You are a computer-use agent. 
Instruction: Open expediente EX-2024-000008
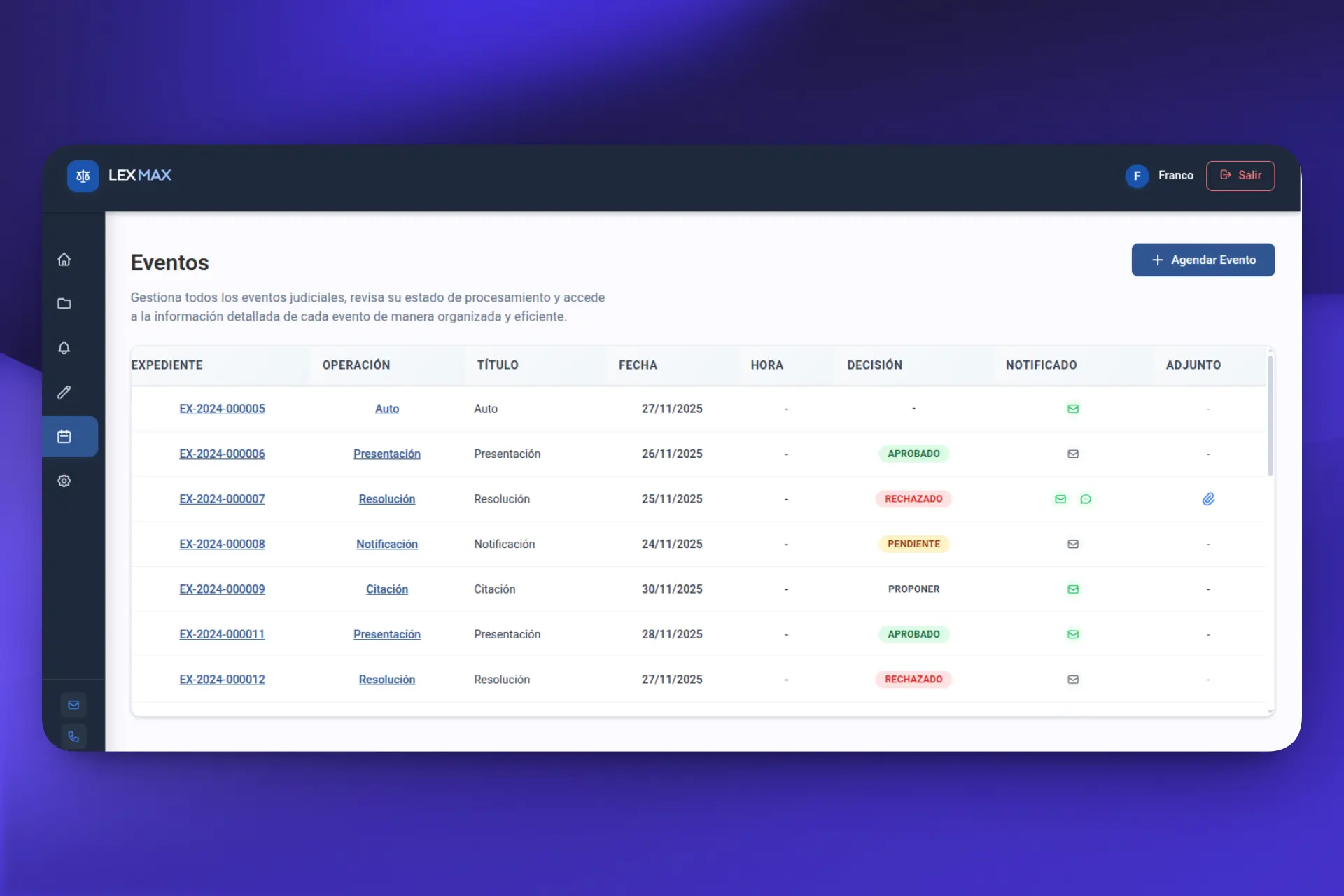222,544
